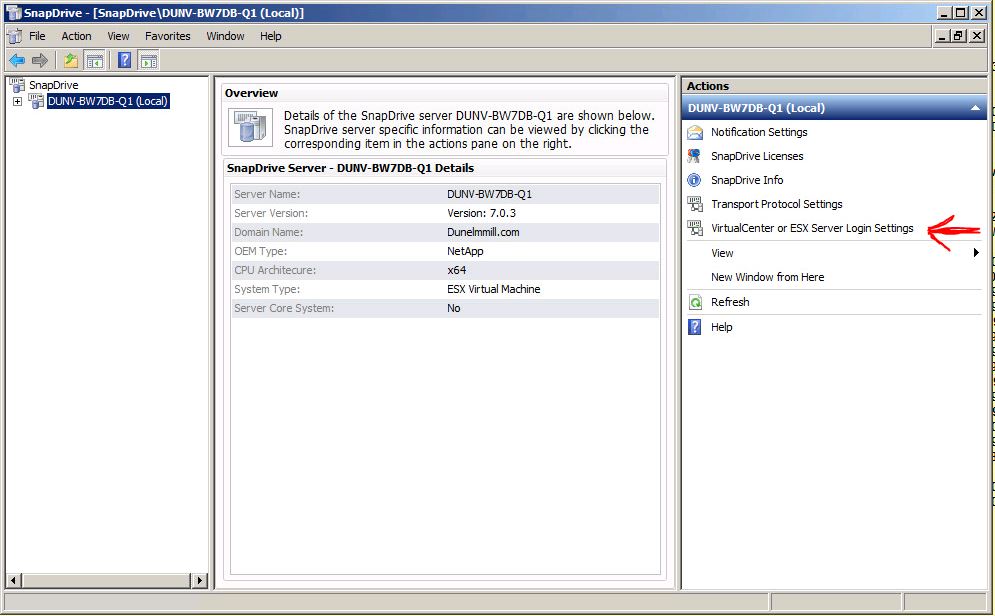Click the Up One Level folder icon
The width and height of the screenshot is (995, 616).
(x=71, y=60)
